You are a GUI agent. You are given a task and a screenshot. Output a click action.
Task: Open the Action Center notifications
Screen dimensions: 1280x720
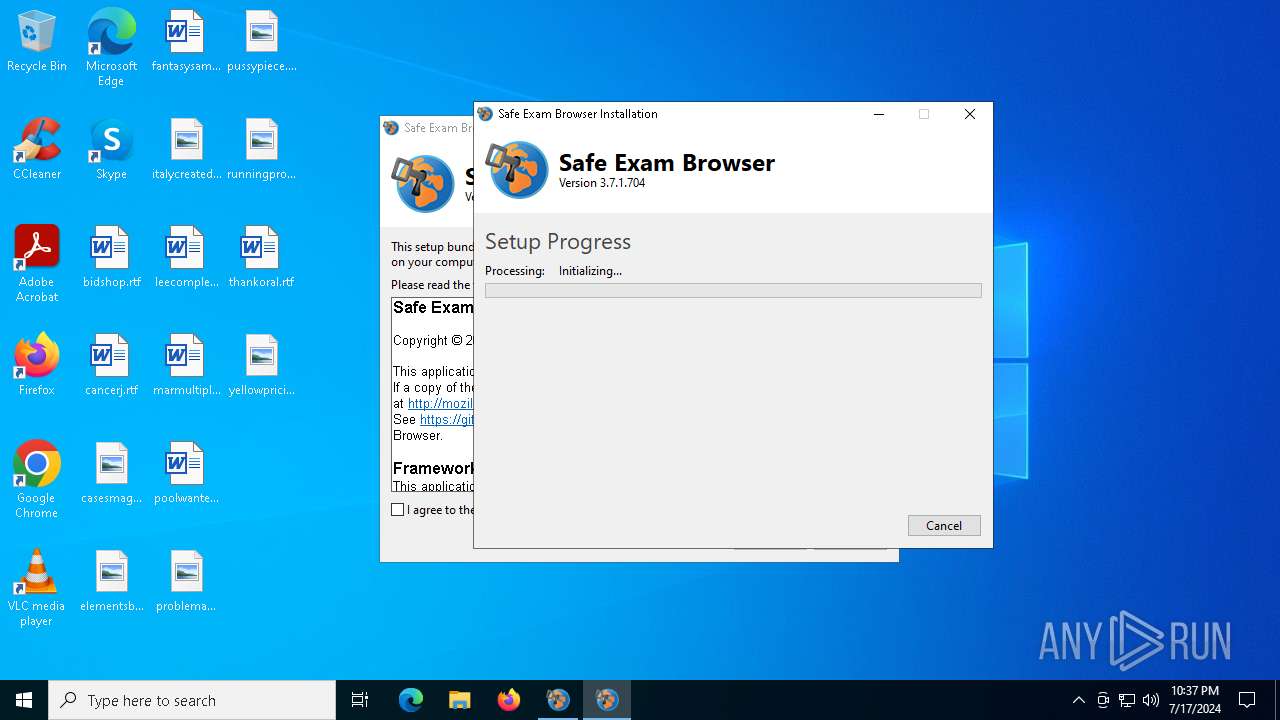point(1247,700)
